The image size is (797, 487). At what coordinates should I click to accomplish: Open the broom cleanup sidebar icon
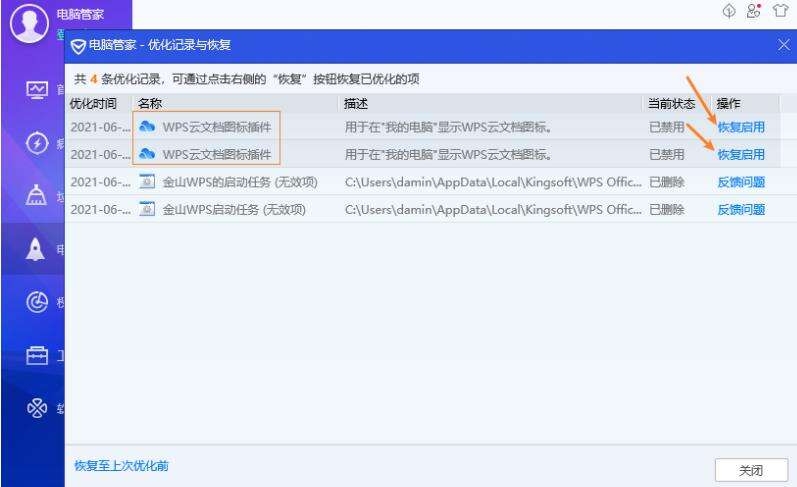[37, 195]
